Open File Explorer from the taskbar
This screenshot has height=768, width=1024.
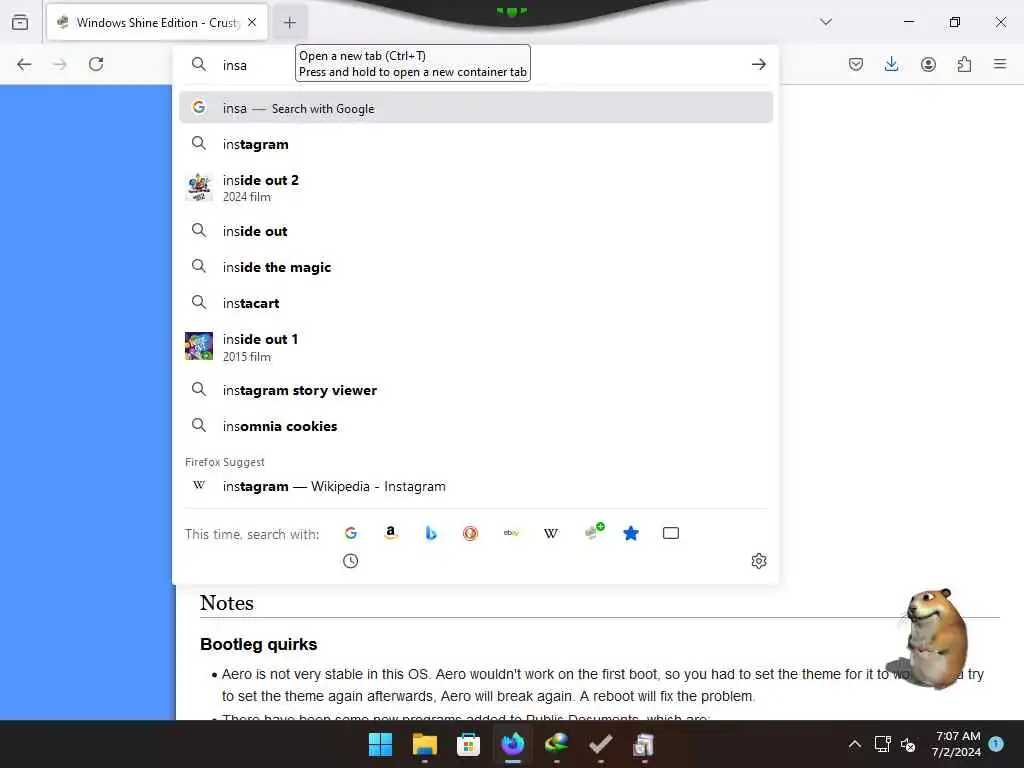[x=424, y=744]
